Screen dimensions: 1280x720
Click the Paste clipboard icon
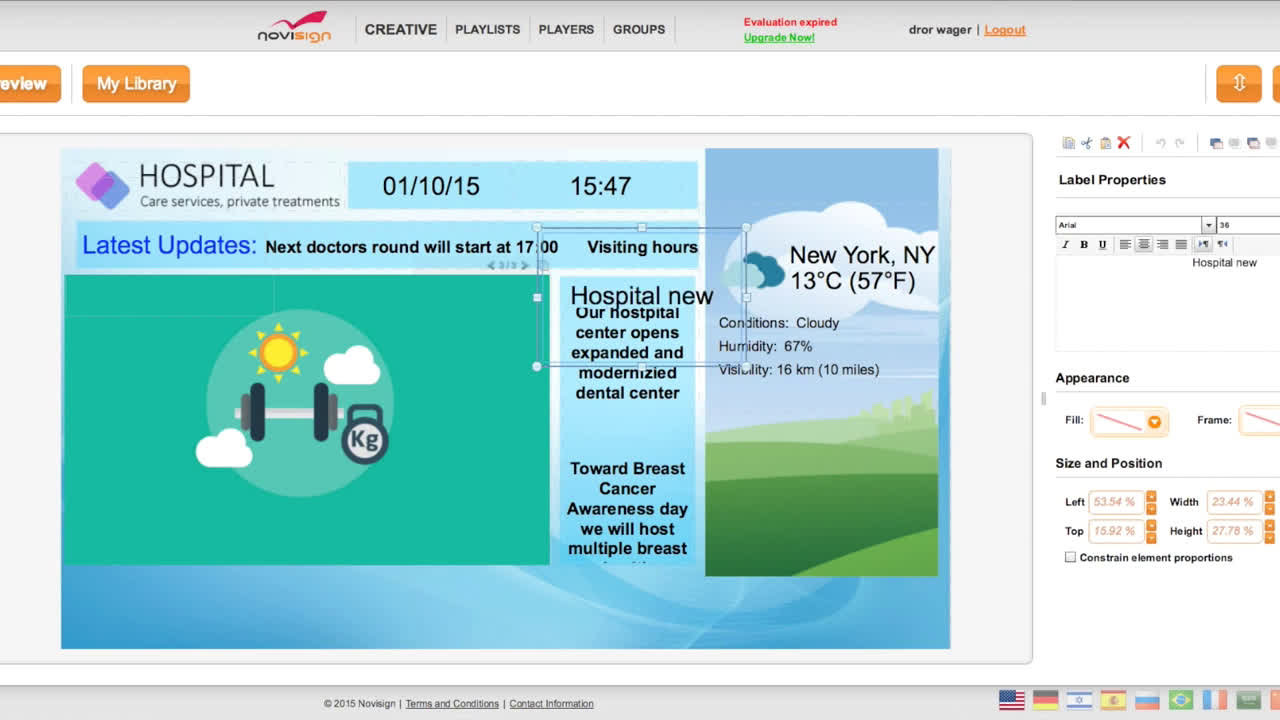(x=1105, y=143)
